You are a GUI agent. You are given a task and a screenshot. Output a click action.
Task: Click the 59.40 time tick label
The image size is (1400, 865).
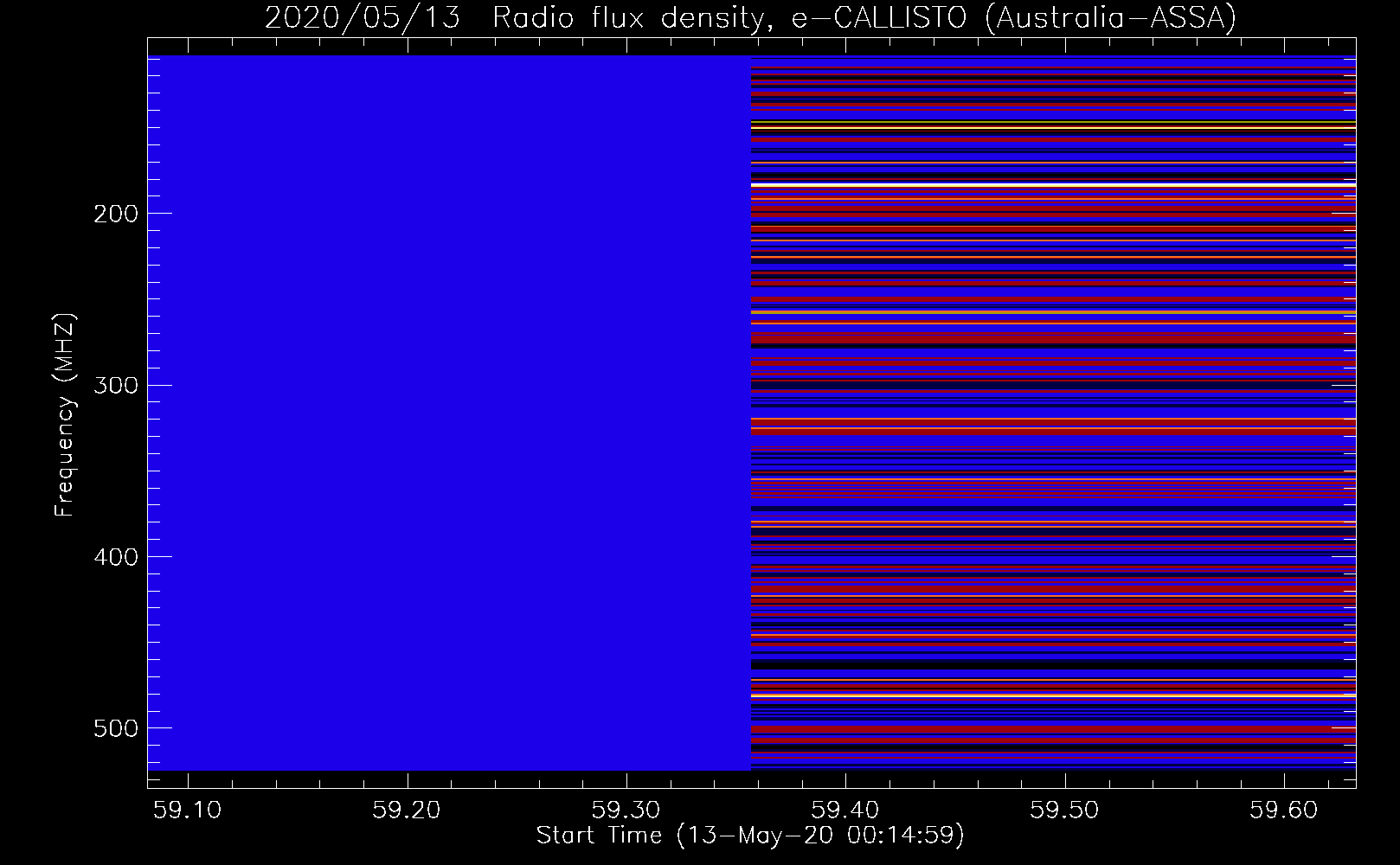(845, 810)
